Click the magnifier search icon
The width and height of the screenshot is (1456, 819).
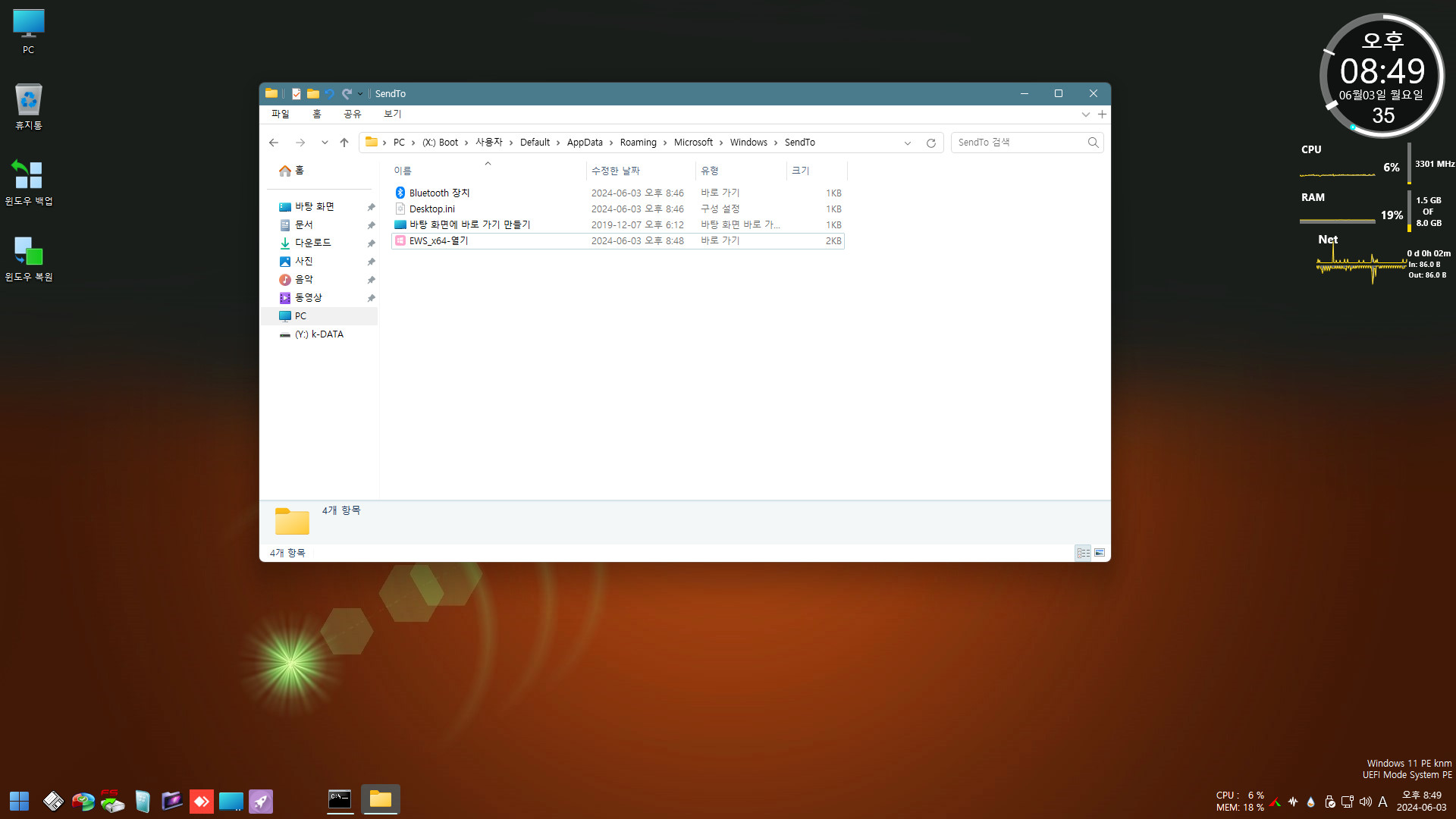pos(1093,143)
